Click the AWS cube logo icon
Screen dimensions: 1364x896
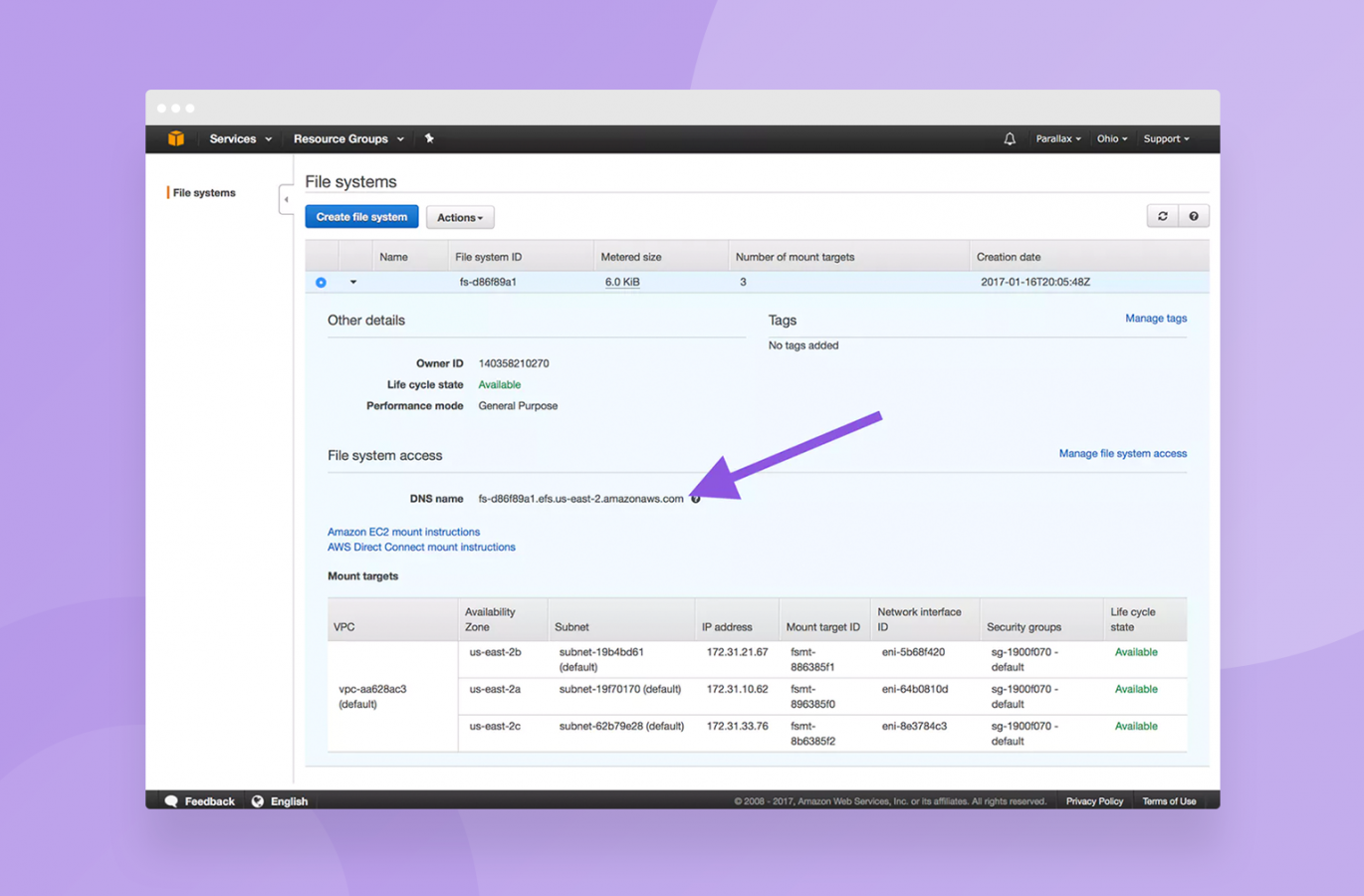pos(176,138)
